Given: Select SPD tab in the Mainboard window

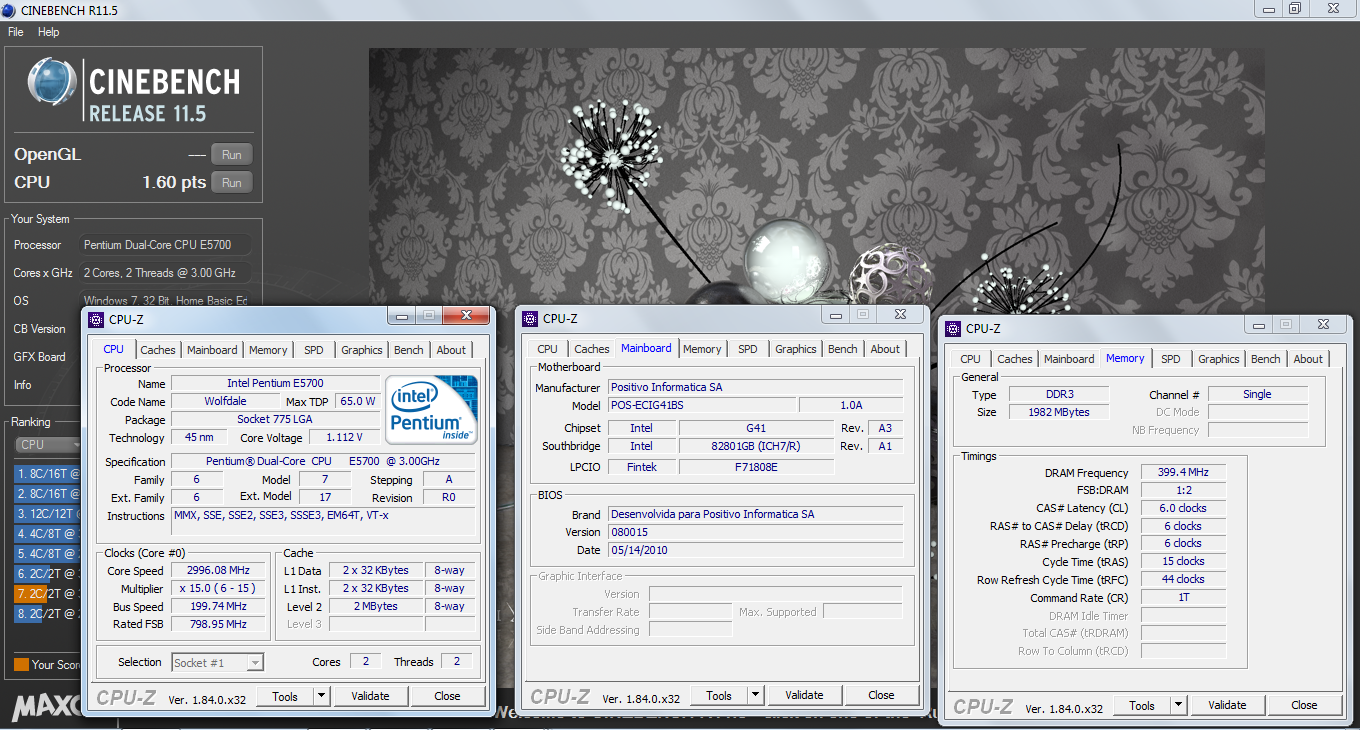Looking at the screenshot, I should tap(748, 349).
